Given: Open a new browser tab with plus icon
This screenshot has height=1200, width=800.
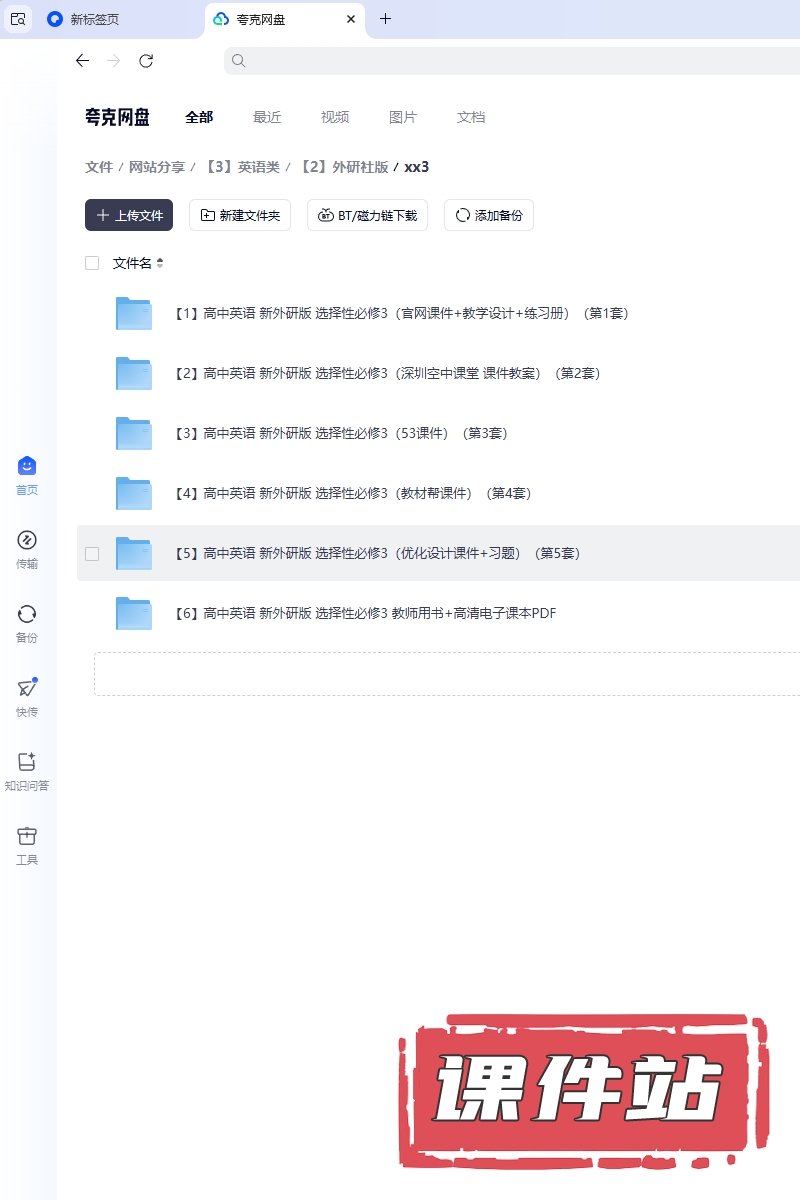Looking at the screenshot, I should tap(386, 19).
